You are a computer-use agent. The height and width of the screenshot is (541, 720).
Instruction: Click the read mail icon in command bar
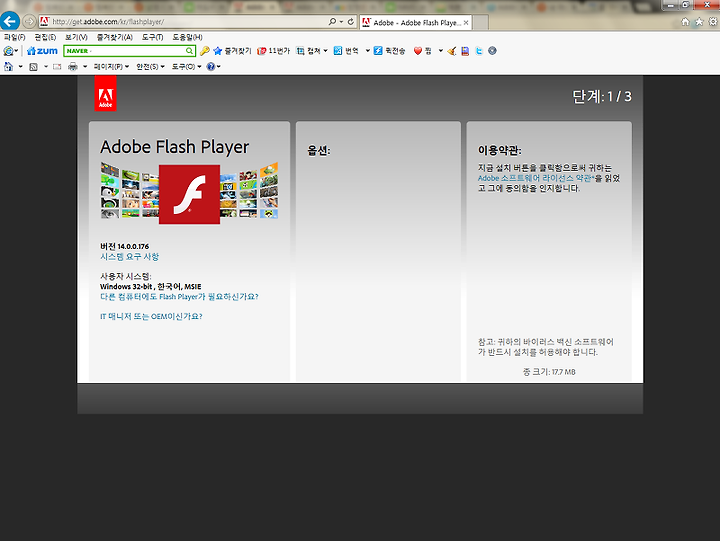point(57,67)
